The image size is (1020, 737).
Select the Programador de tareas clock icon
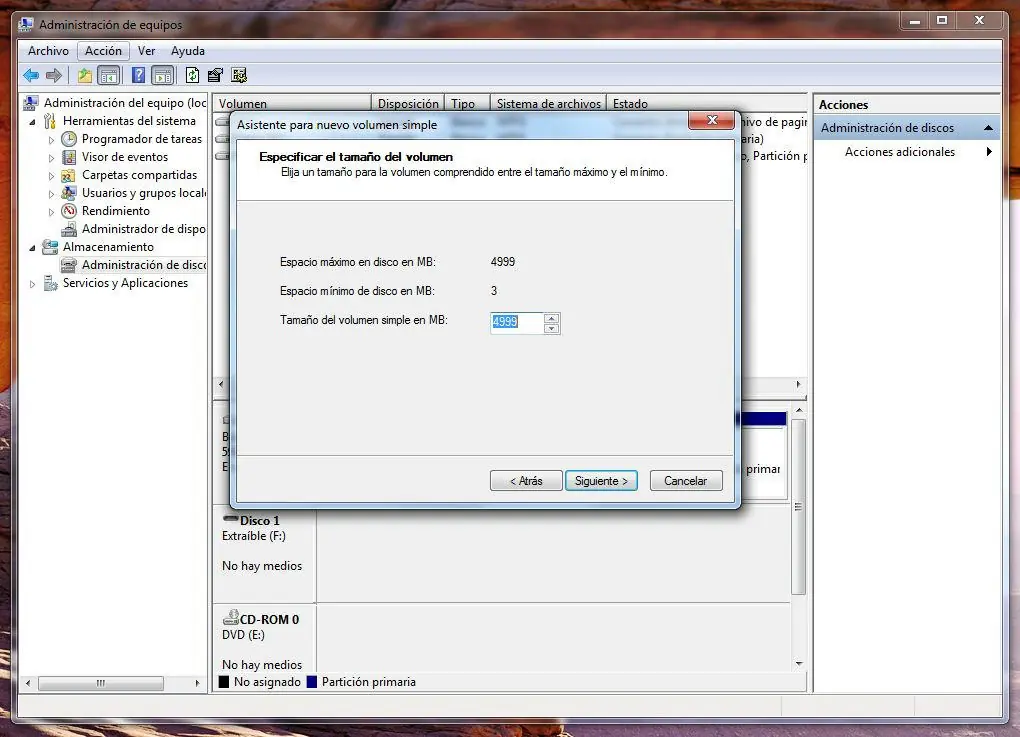[69, 139]
